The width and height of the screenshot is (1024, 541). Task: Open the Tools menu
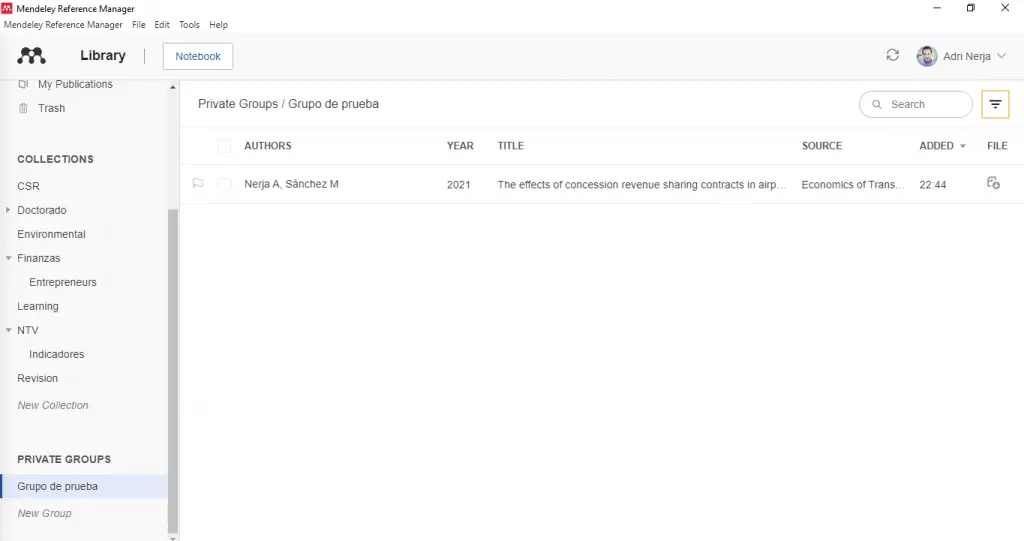[x=189, y=24]
